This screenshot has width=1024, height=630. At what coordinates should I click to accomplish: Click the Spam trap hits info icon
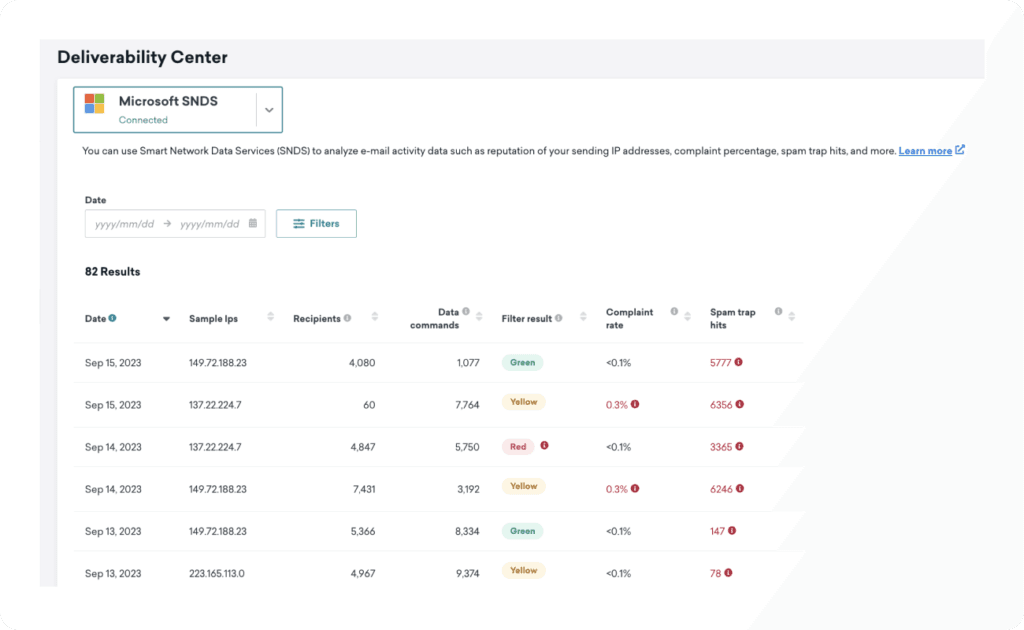tap(778, 312)
